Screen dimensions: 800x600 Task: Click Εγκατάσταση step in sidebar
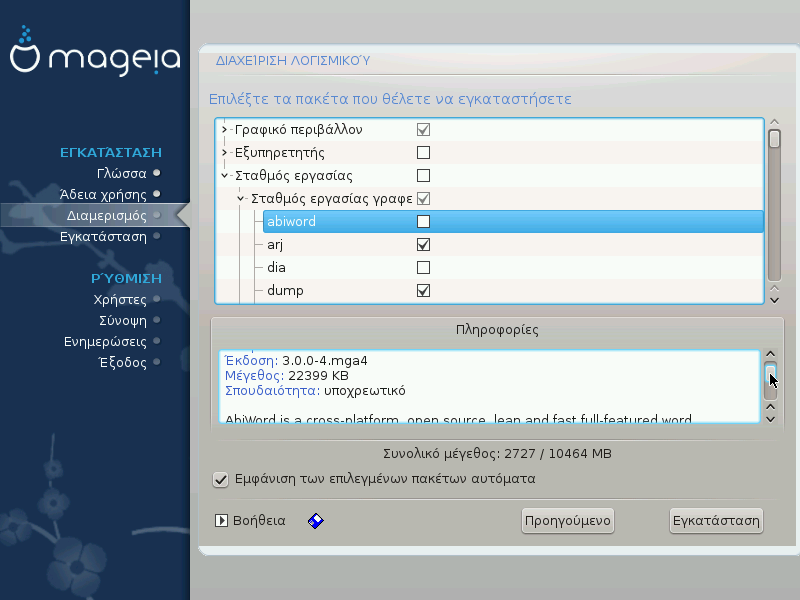103,236
